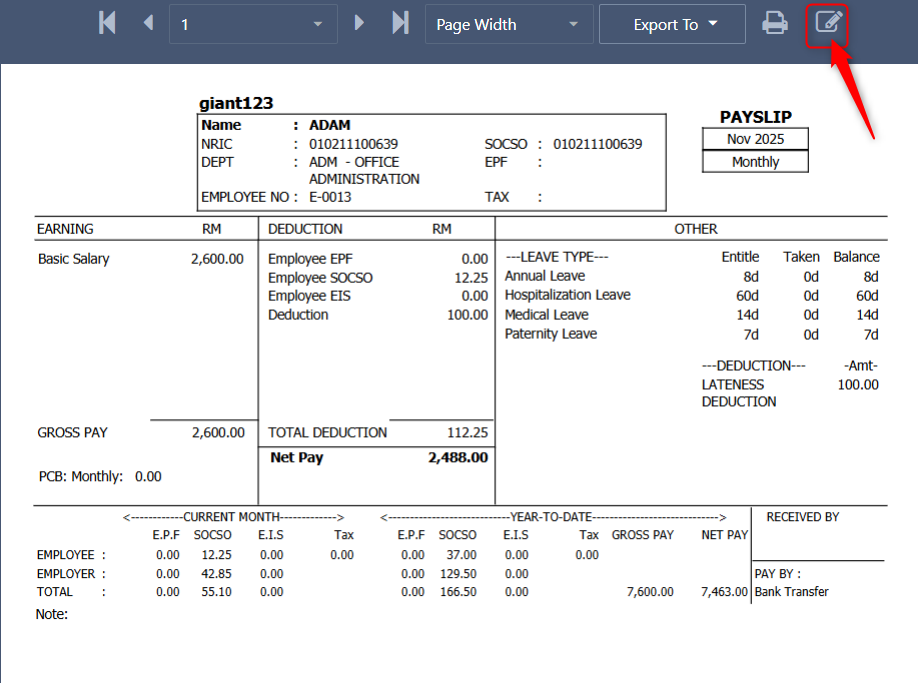This screenshot has width=918, height=683.
Task: Open the page number dropdown
Action: pos(254,24)
